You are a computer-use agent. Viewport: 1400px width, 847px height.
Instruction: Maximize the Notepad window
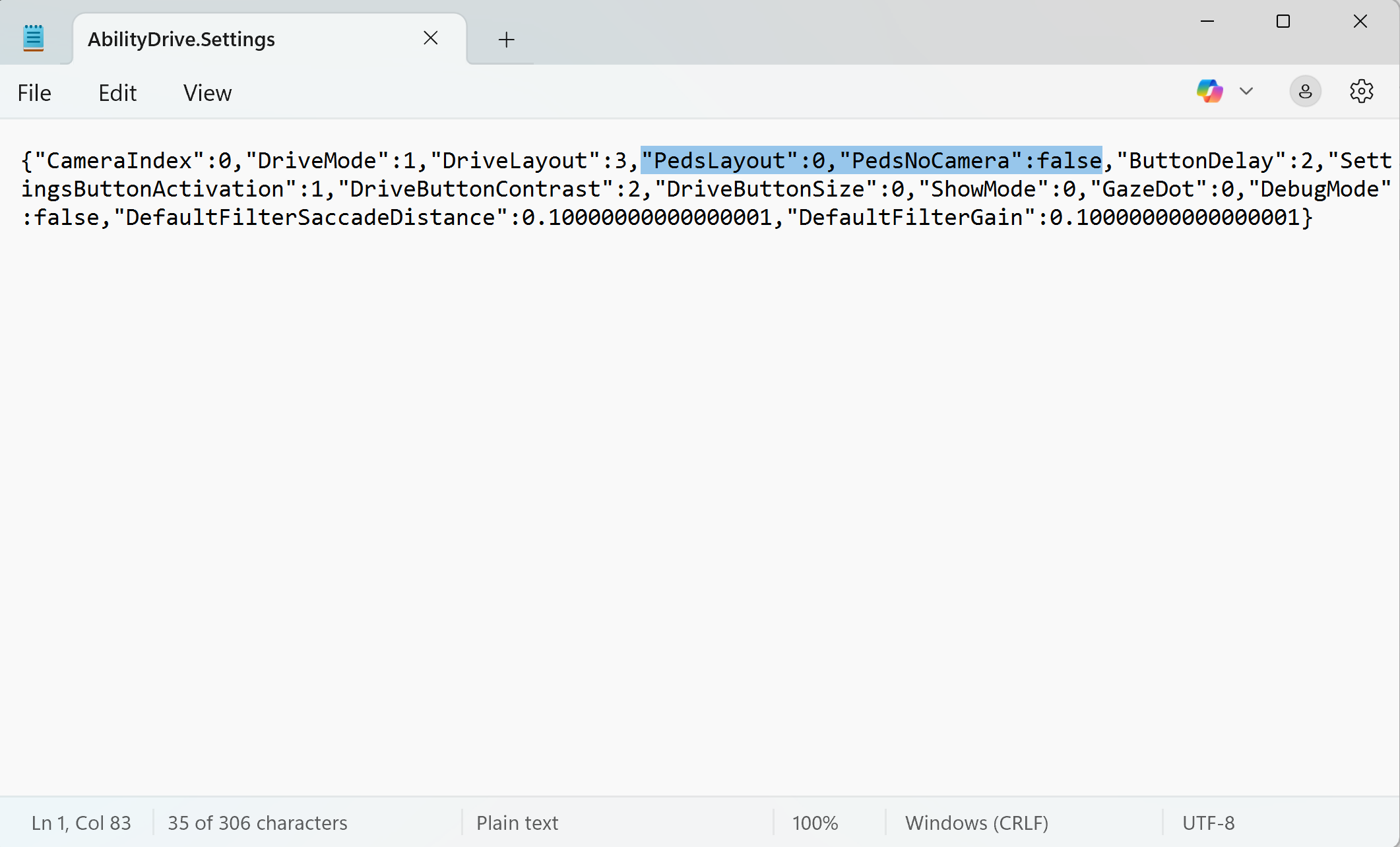1283,22
